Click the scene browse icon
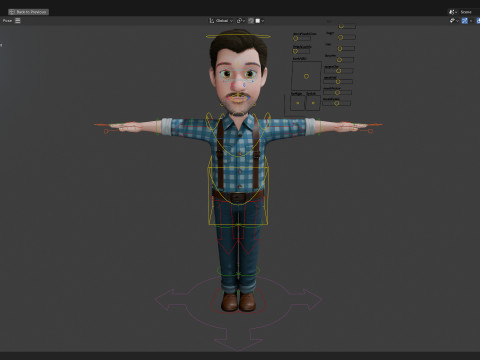The width and height of the screenshot is (480, 360). tap(452, 12)
